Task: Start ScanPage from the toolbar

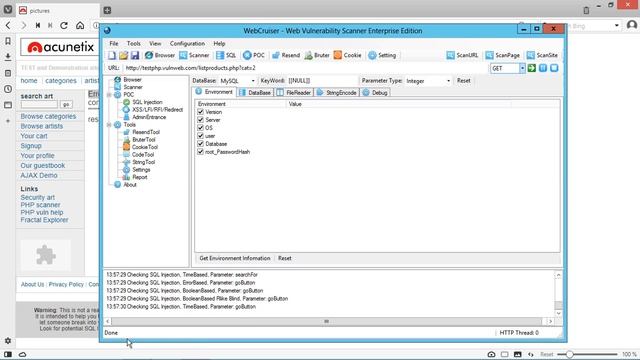Action: pos(503,55)
